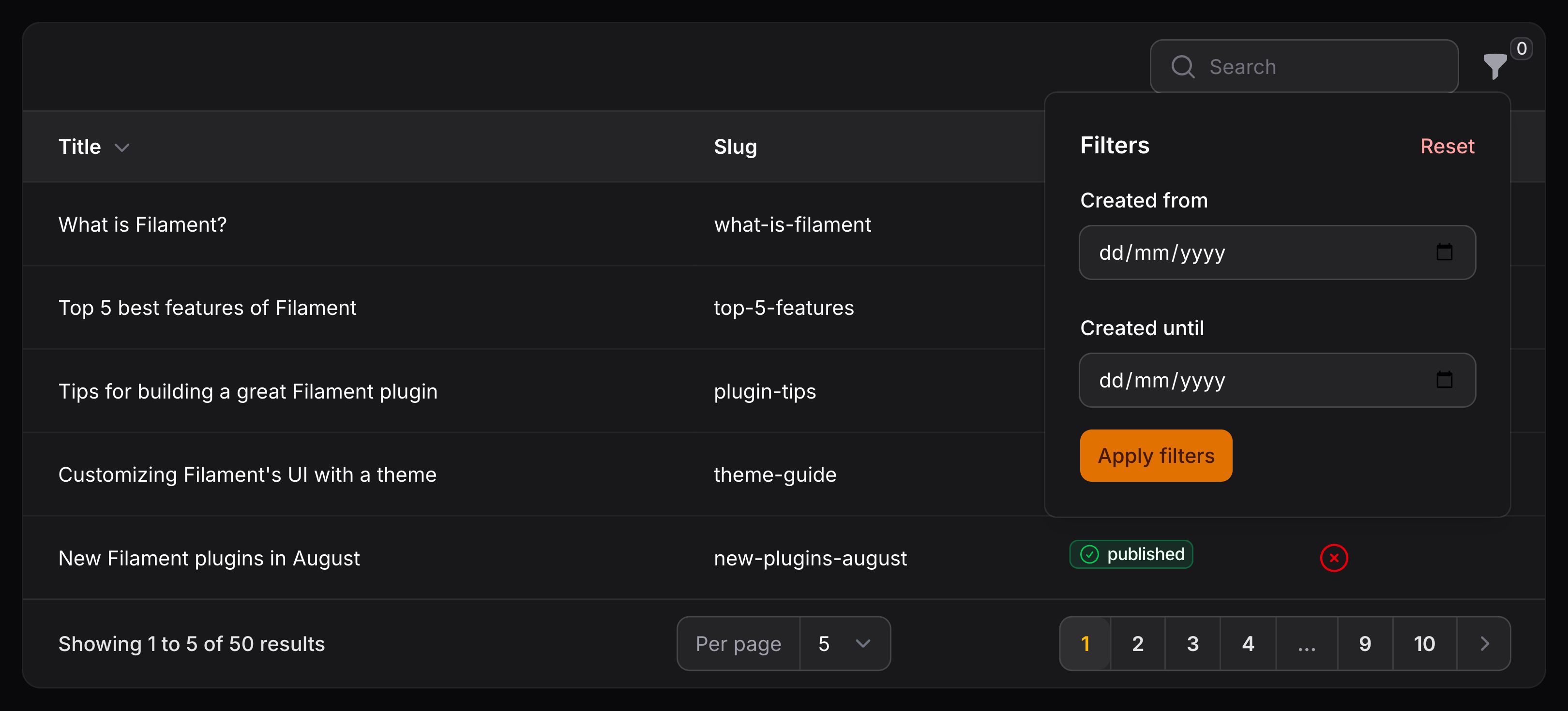Jump to page 9
Viewport: 1568px width, 711px height.
(1365, 643)
